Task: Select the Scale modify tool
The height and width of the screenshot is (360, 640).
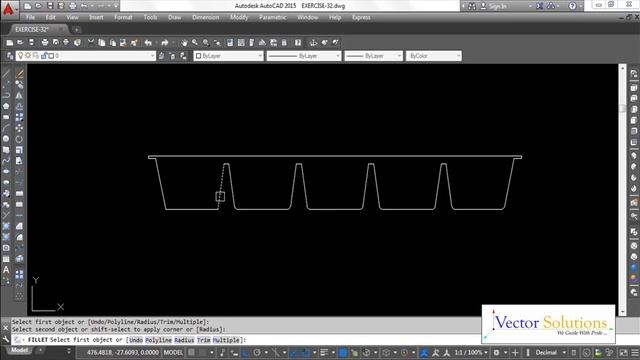Action: point(19,150)
